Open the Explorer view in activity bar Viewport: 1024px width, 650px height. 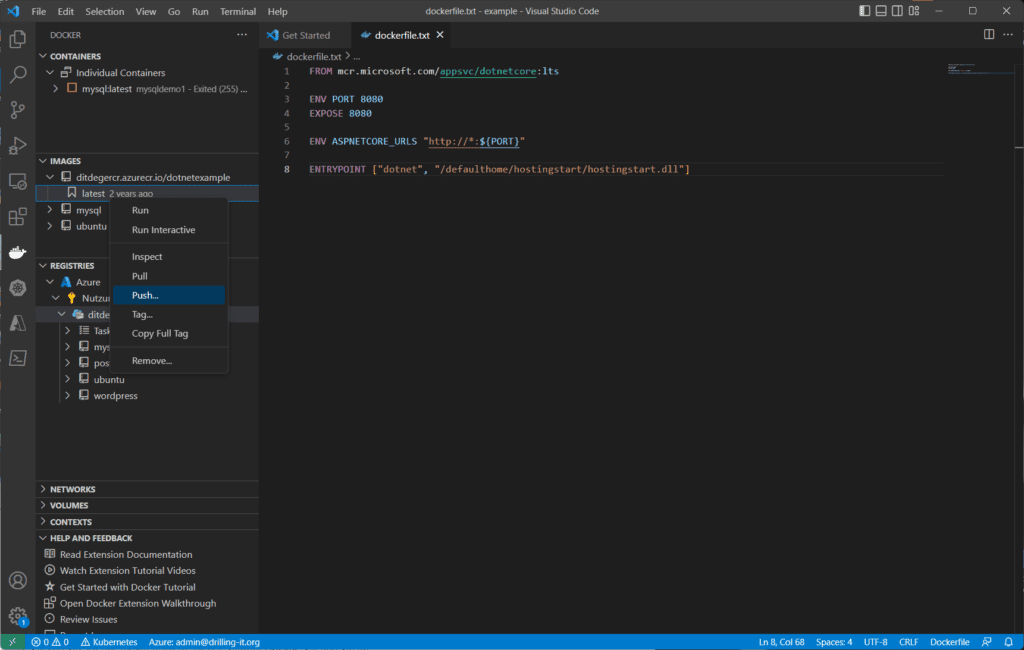click(x=18, y=39)
